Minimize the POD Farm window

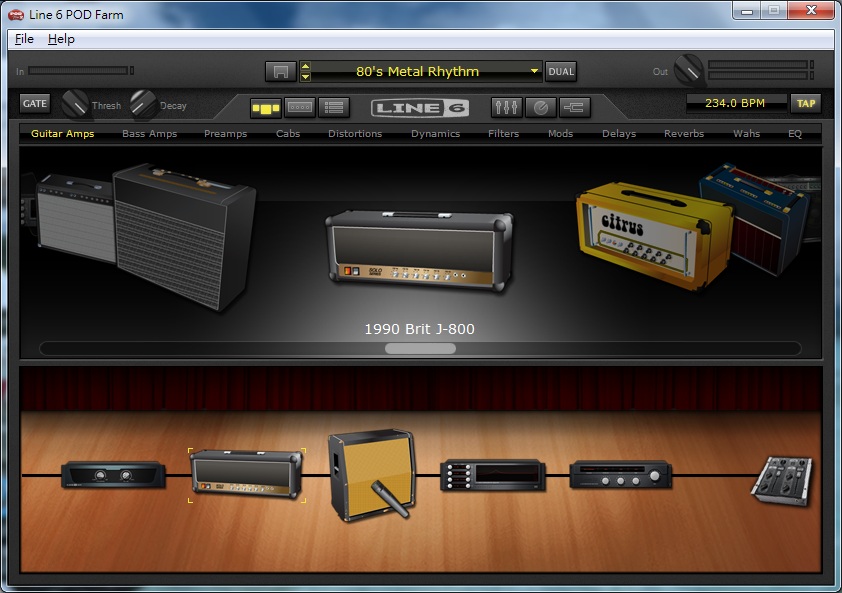747,10
